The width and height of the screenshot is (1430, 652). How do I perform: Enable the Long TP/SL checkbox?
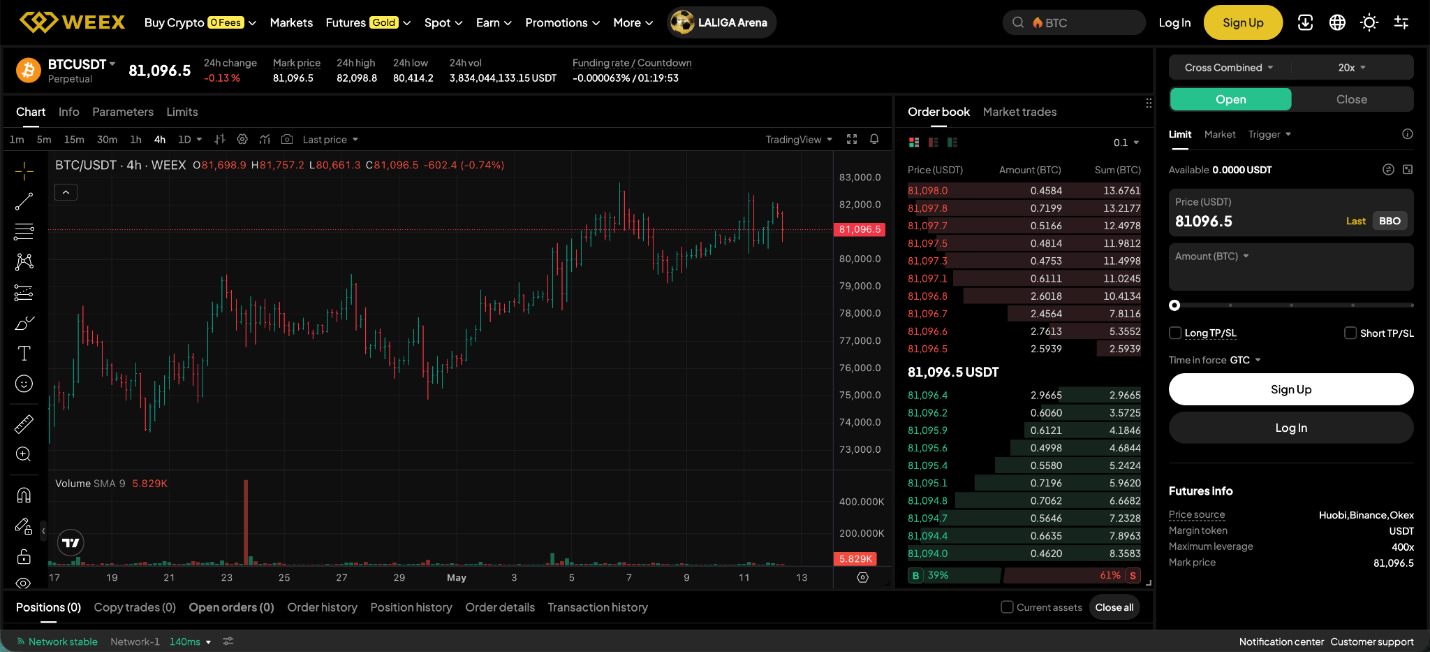[1175, 333]
